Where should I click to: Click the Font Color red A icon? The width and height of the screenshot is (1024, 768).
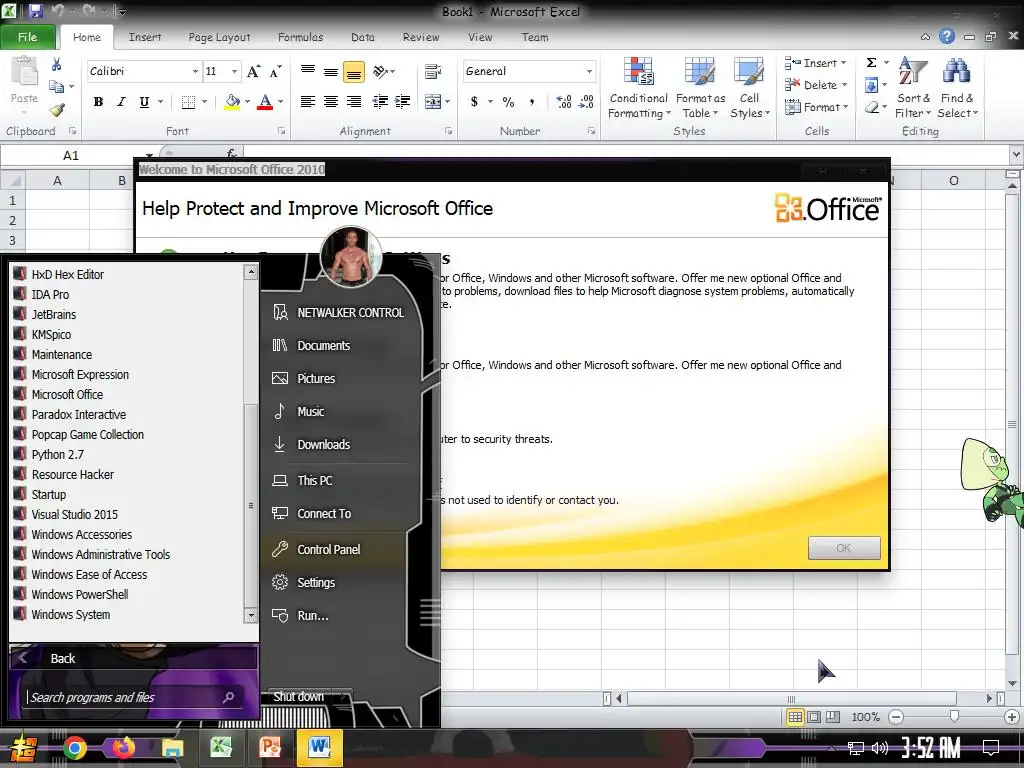pos(264,102)
